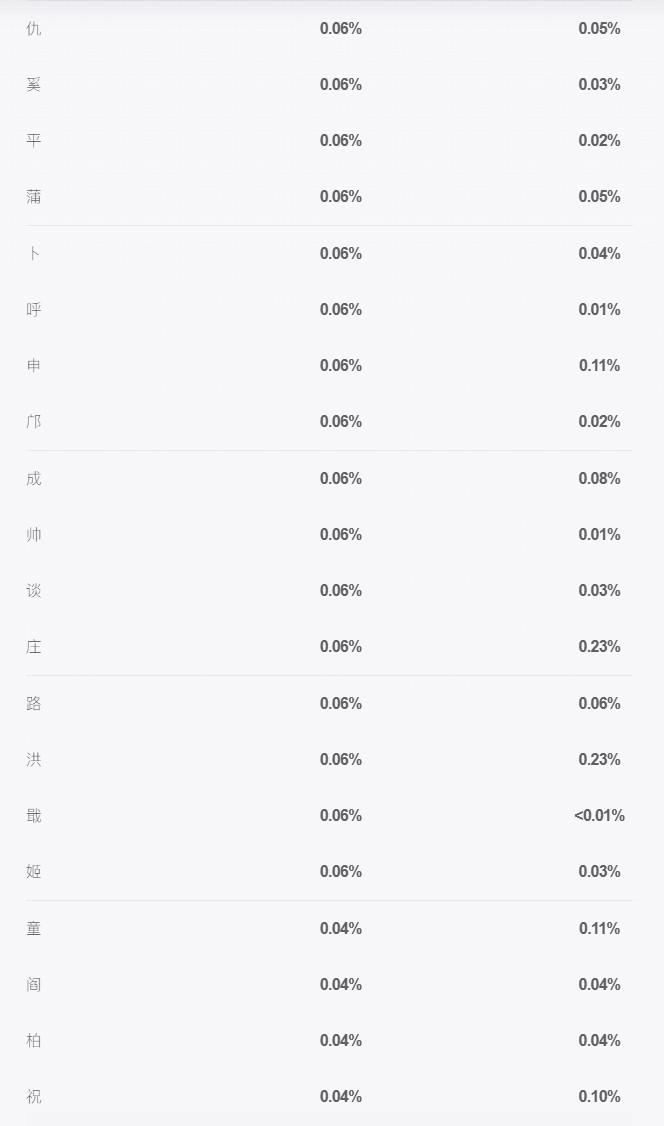Viewport: 664px width, 1126px height.
Task: Click the surname 路
Action: tap(34, 703)
